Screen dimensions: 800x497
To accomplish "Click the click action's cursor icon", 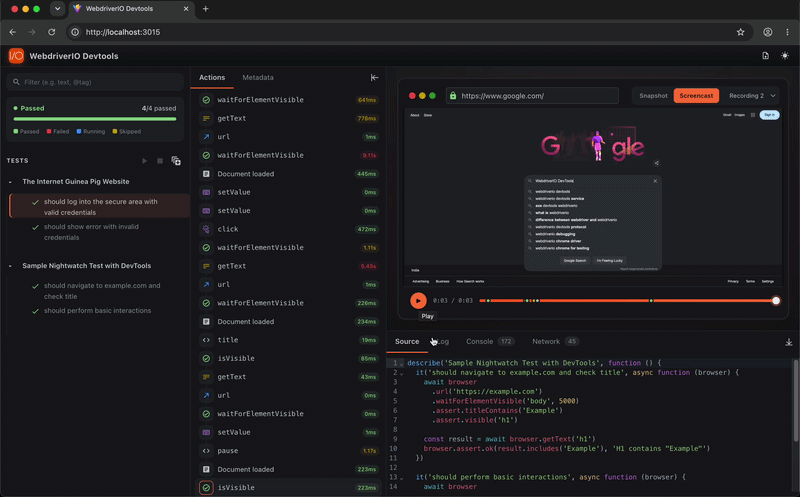I will (x=206, y=229).
